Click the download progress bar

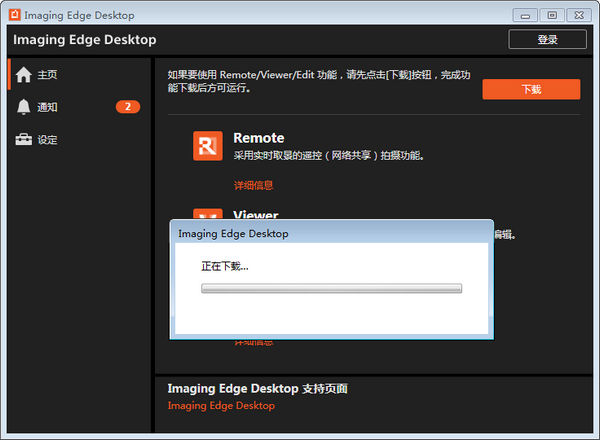pos(331,288)
